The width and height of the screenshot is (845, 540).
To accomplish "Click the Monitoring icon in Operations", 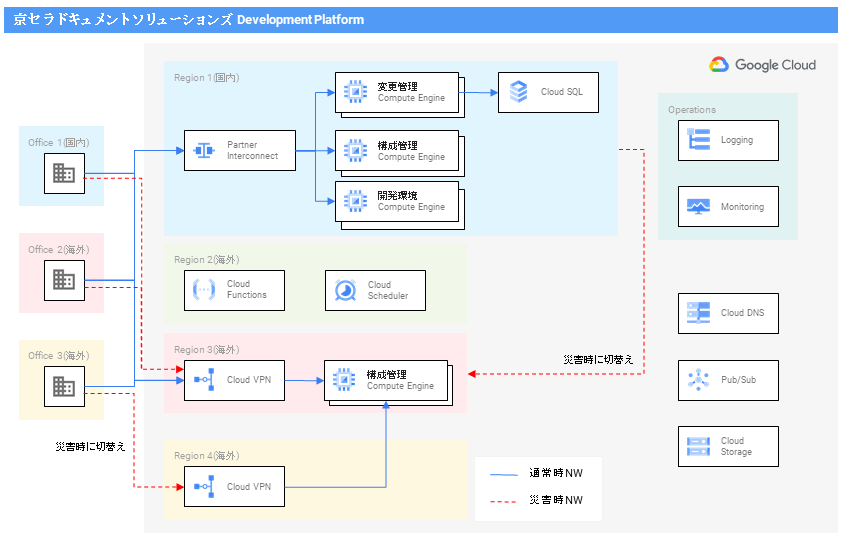I will [698, 207].
